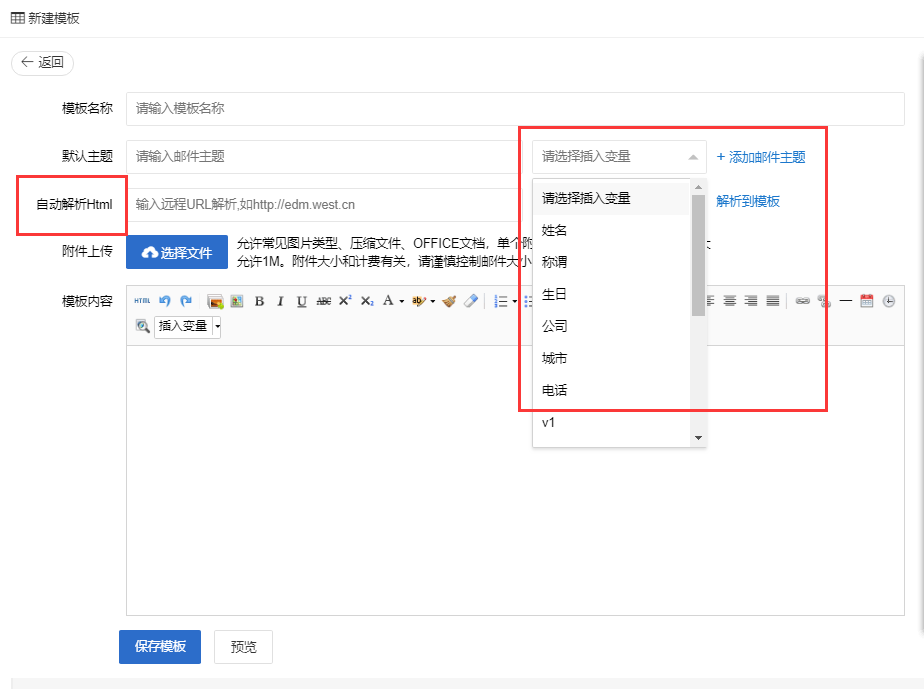Open the font color dropdown arrow

coord(401,301)
